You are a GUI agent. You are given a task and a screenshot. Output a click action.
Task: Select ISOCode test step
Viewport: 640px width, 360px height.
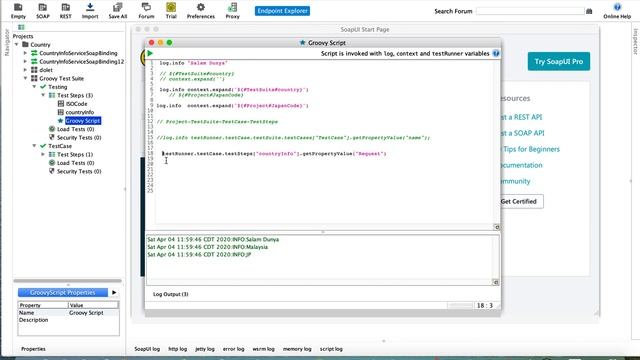click(x=76, y=104)
